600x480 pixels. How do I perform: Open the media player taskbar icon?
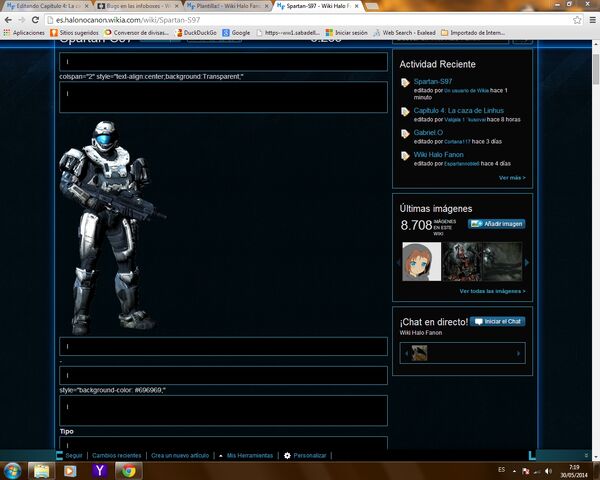click(x=70, y=471)
